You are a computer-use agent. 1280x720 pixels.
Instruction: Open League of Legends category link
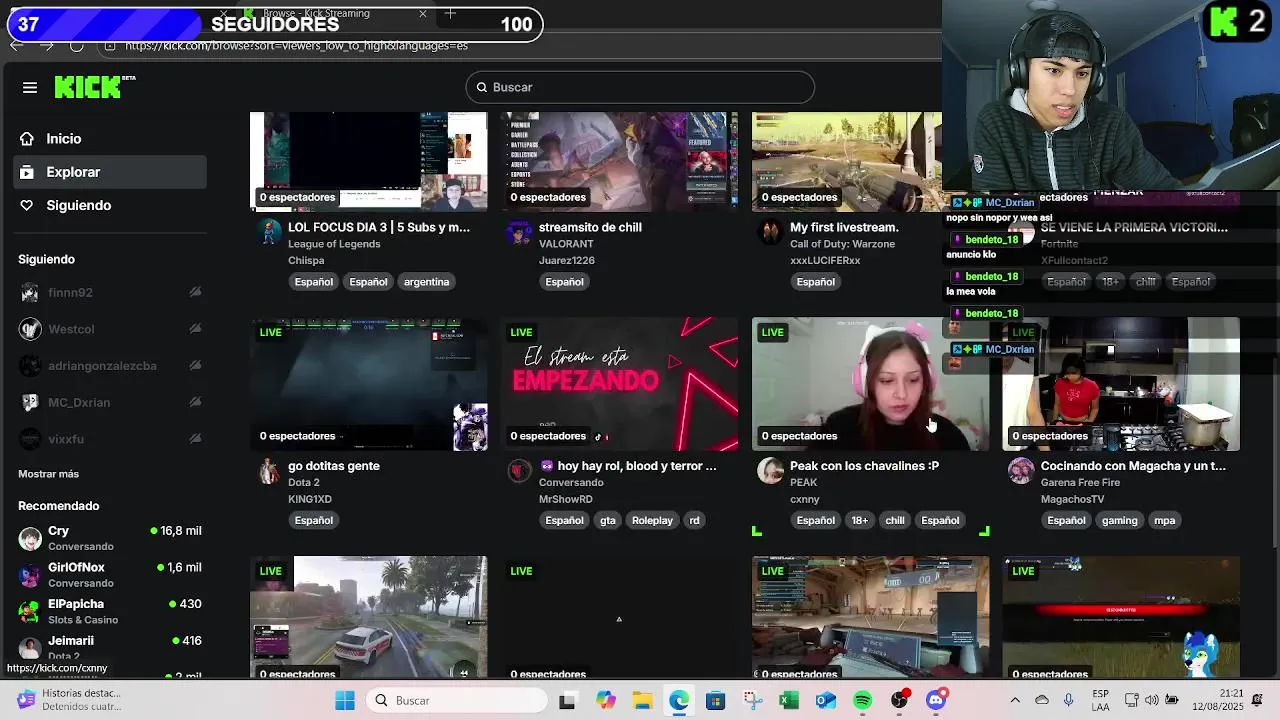coord(334,244)
